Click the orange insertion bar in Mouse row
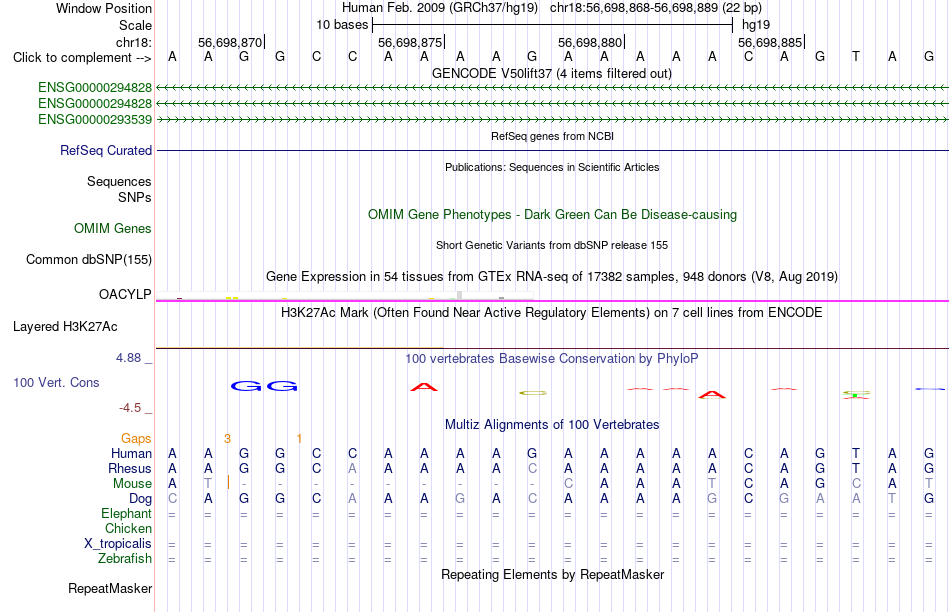Screen dimensions: 950x612 [x=228, y=482]
